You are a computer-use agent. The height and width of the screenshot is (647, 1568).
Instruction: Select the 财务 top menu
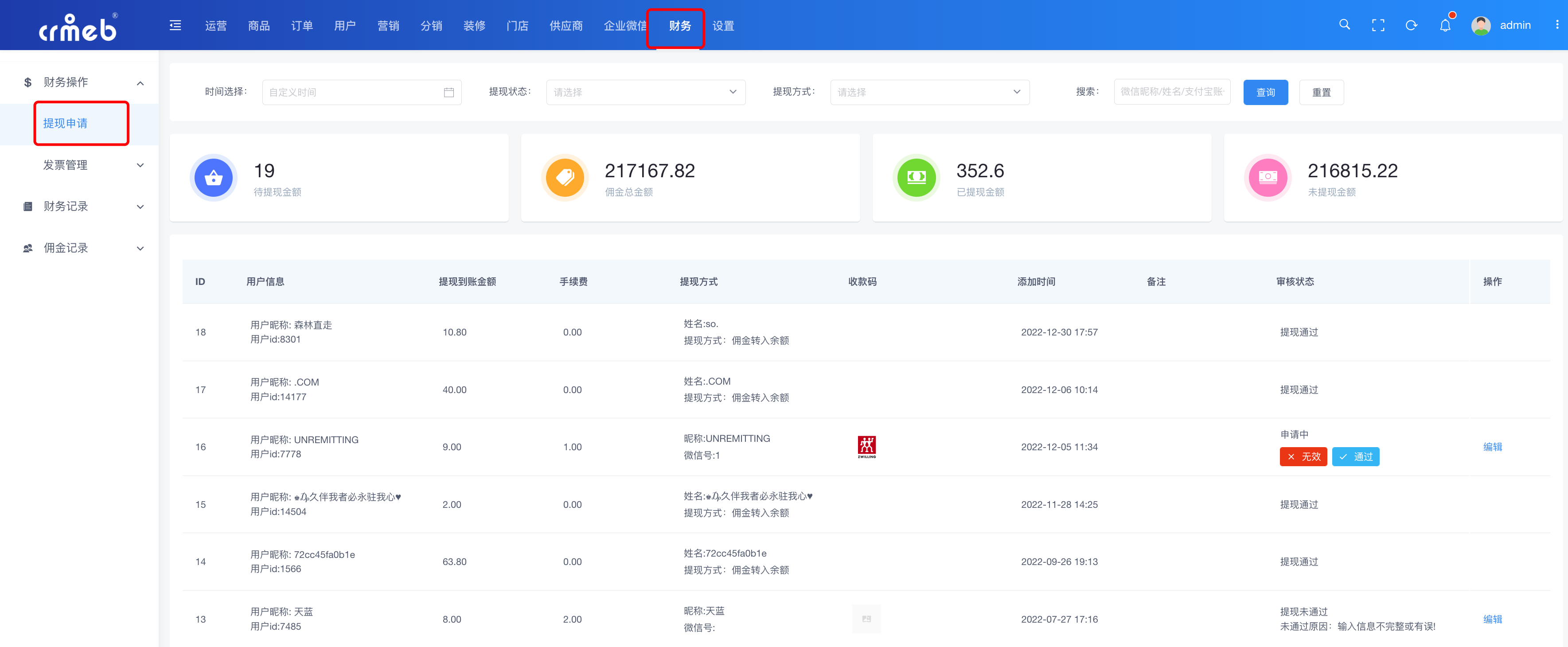tap(680, 26)
